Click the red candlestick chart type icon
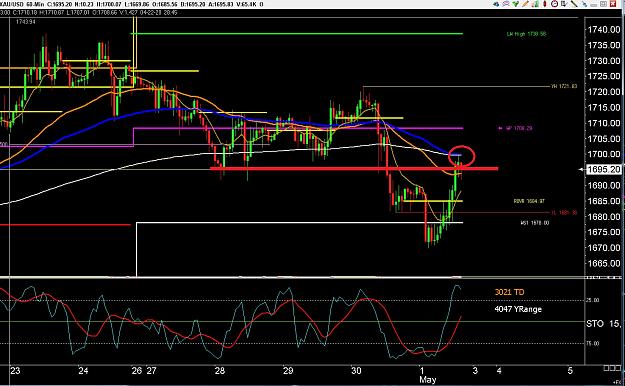Image resolution: width=625 pixels, height=386 pixels. pyautogui.click(x=545, y=4)
